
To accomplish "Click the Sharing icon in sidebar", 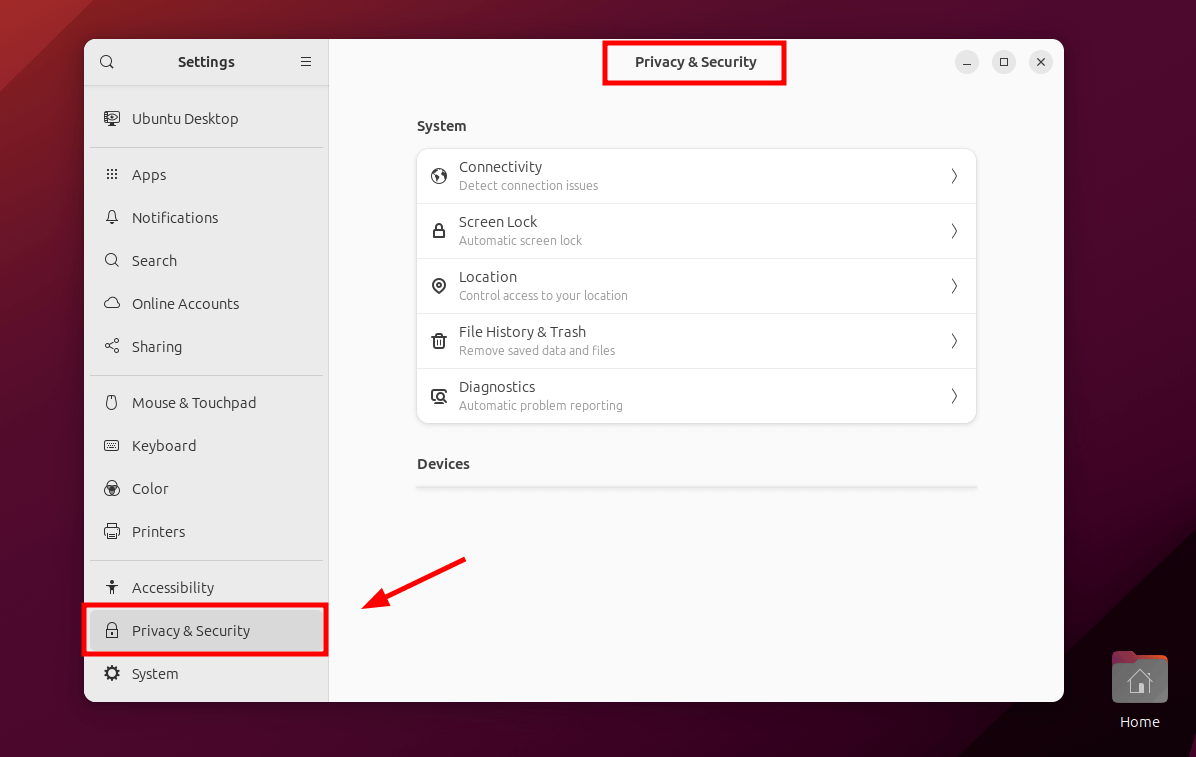I will pos(112,346).
